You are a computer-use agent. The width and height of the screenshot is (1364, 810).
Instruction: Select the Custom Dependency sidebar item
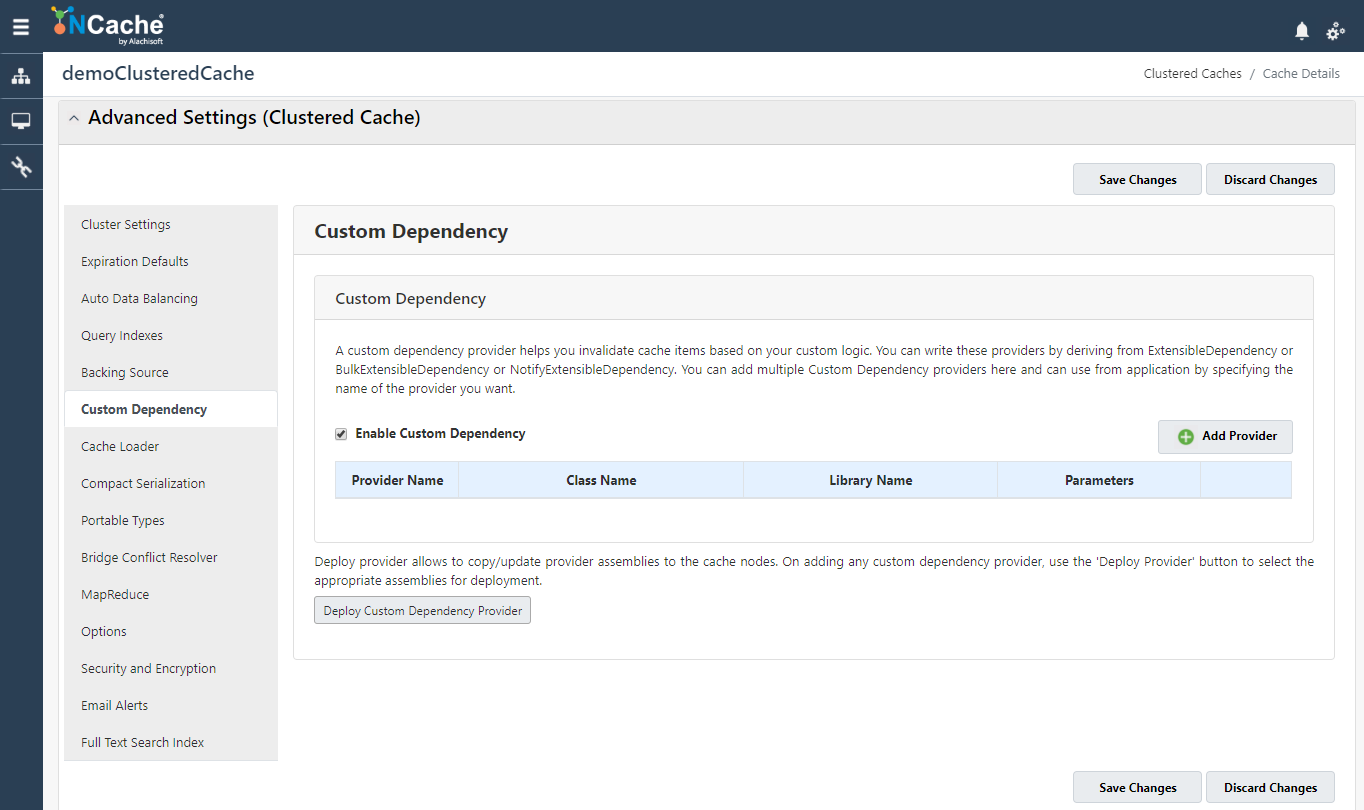[x=171, y=409]
